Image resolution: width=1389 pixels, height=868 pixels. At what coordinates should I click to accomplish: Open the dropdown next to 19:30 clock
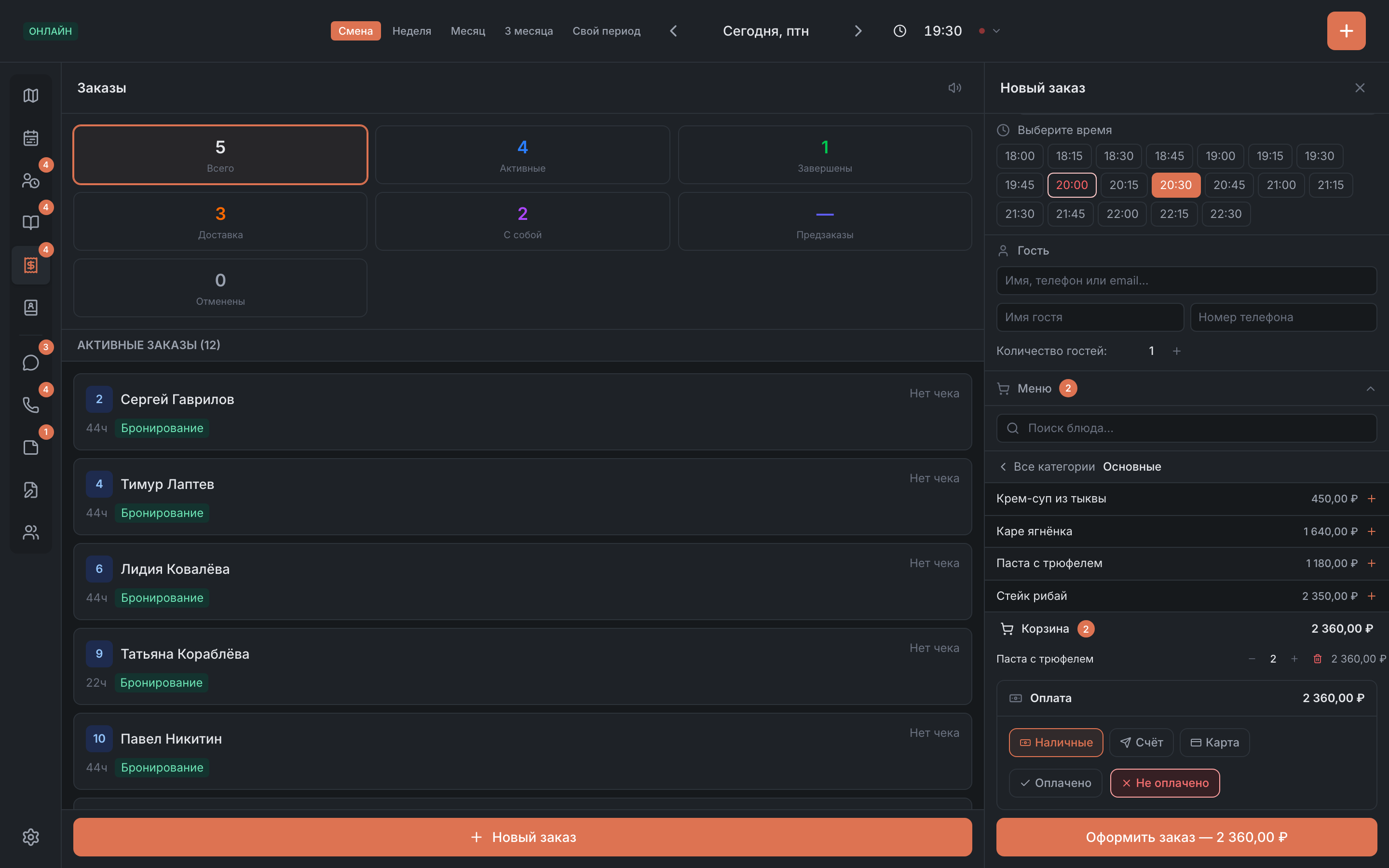pos(996,31)
